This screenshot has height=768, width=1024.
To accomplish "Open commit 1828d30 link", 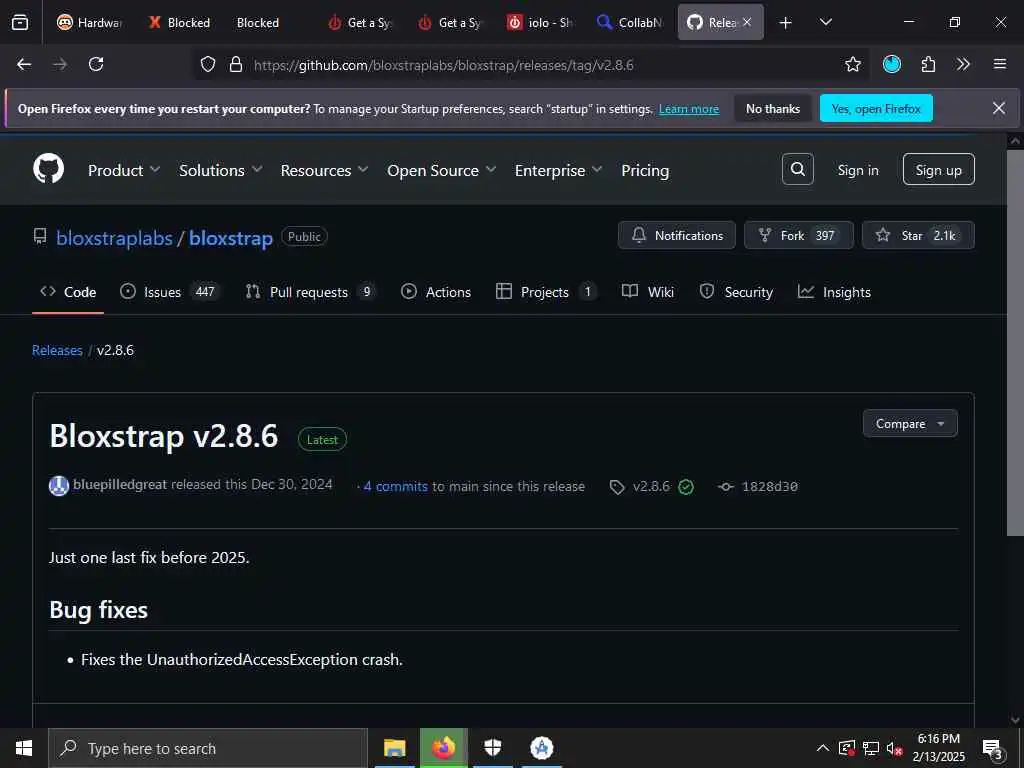I will [x=769, y=487].
